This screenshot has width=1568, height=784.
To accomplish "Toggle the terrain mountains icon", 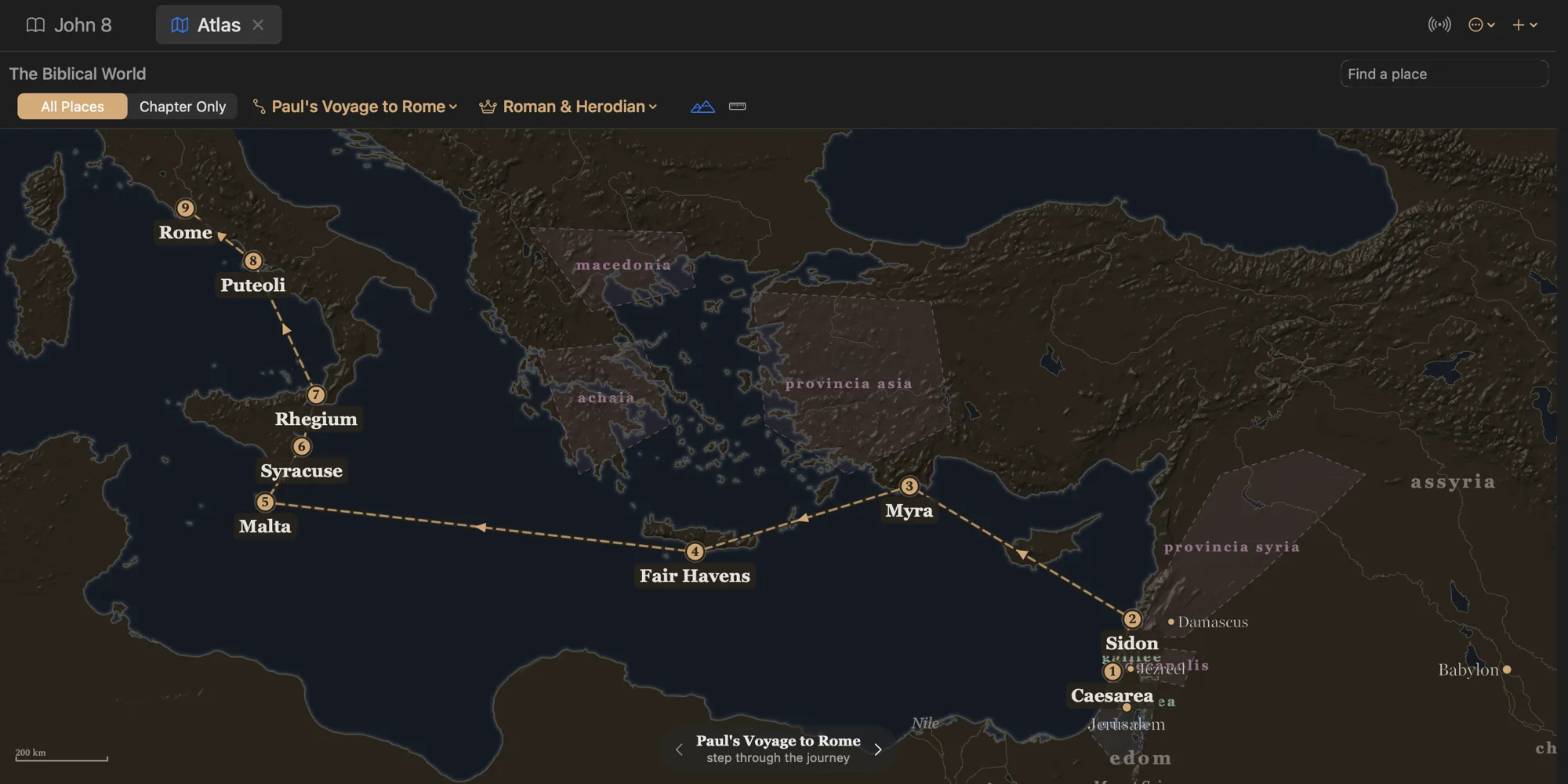I will click(702, 107).
